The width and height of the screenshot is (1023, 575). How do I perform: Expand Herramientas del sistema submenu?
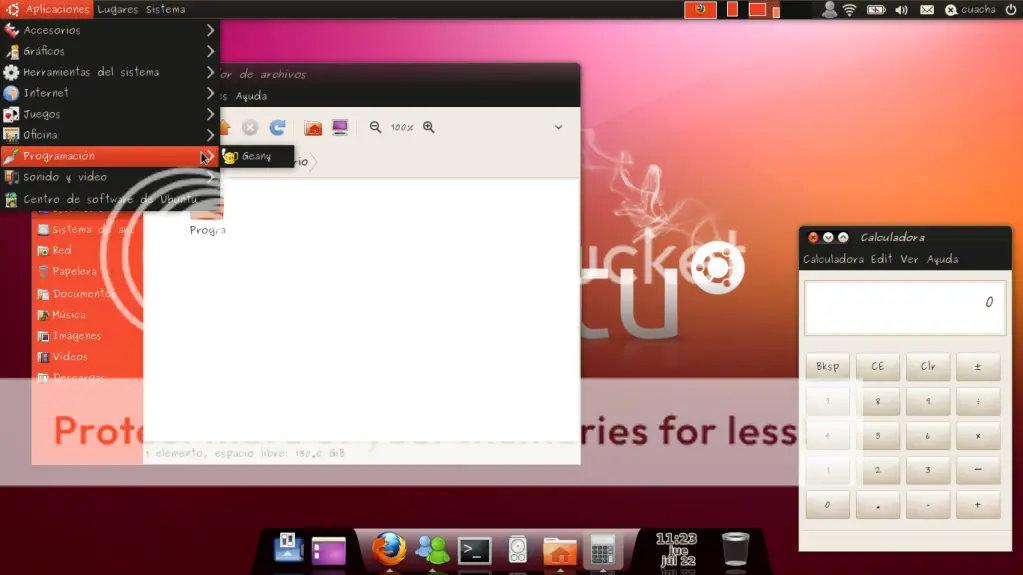tap(110, 72)
